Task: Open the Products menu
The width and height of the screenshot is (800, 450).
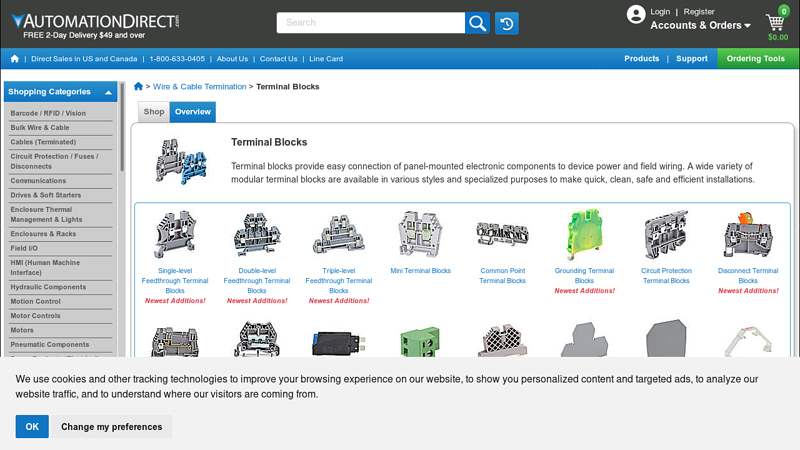Action: coord(641,59)
